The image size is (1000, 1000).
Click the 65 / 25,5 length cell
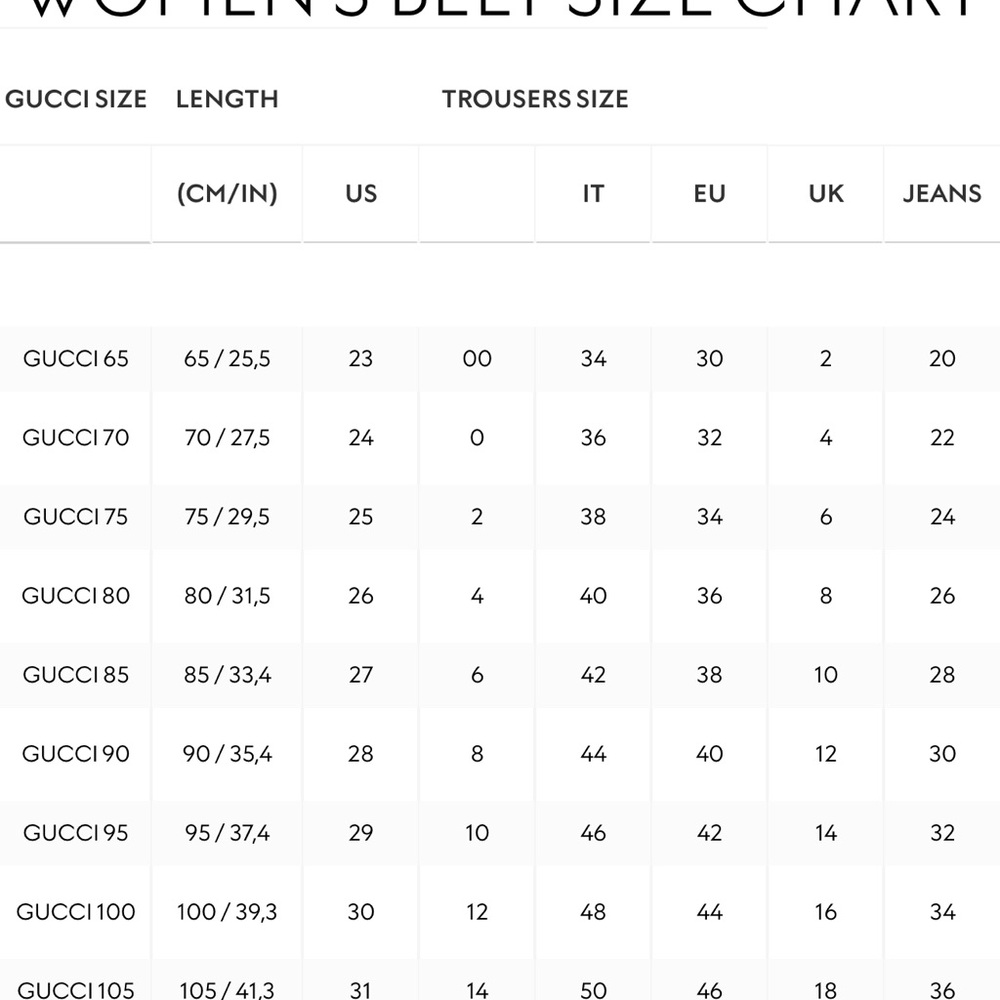coord(227,358)
